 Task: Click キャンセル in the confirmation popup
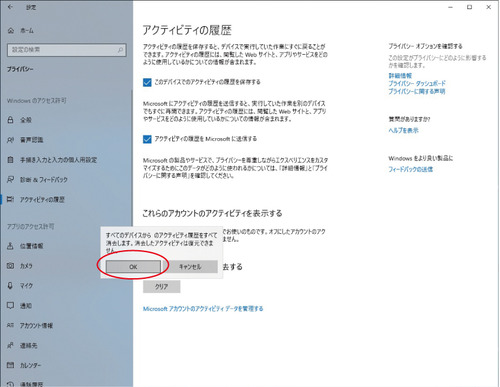pos(190,267)
